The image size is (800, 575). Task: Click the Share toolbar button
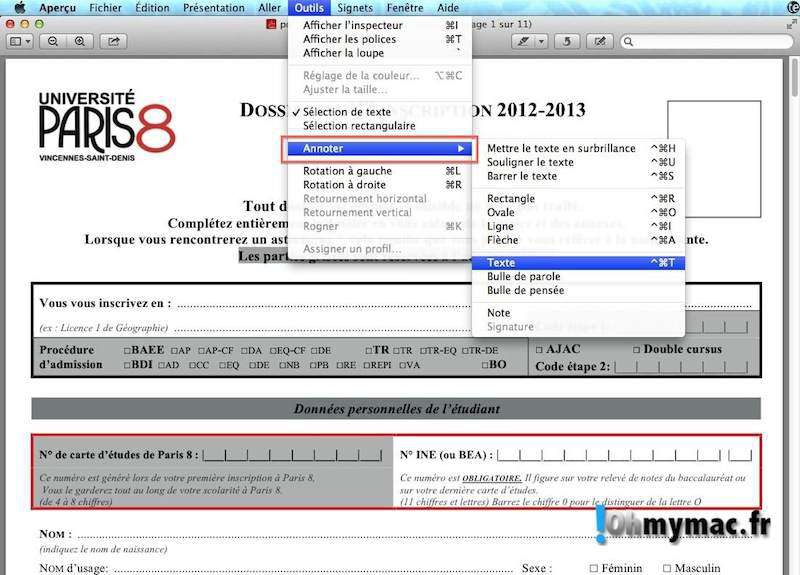point(113,41)
